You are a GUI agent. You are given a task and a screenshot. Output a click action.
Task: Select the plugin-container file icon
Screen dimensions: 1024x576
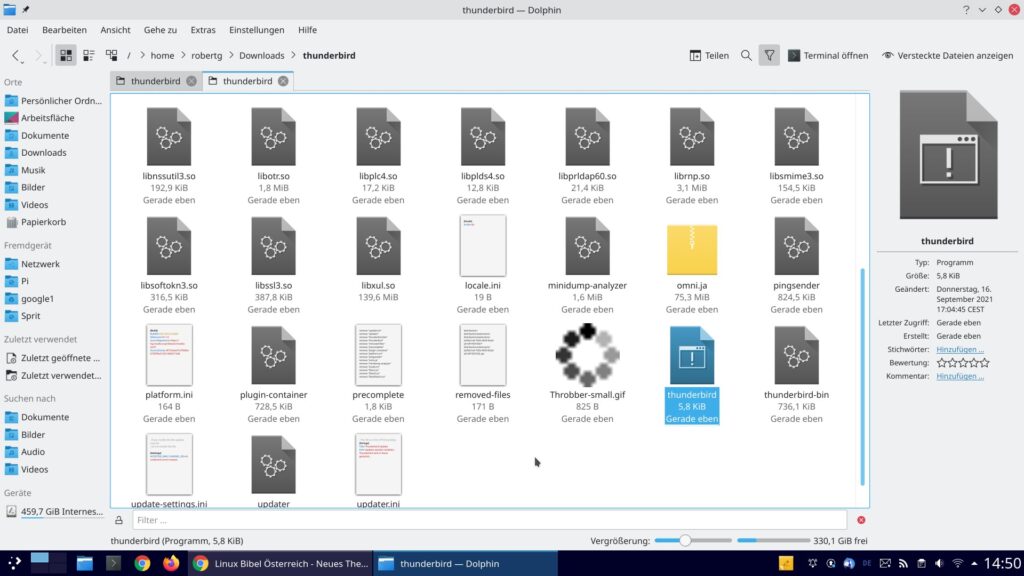click(x=274, y=355)
